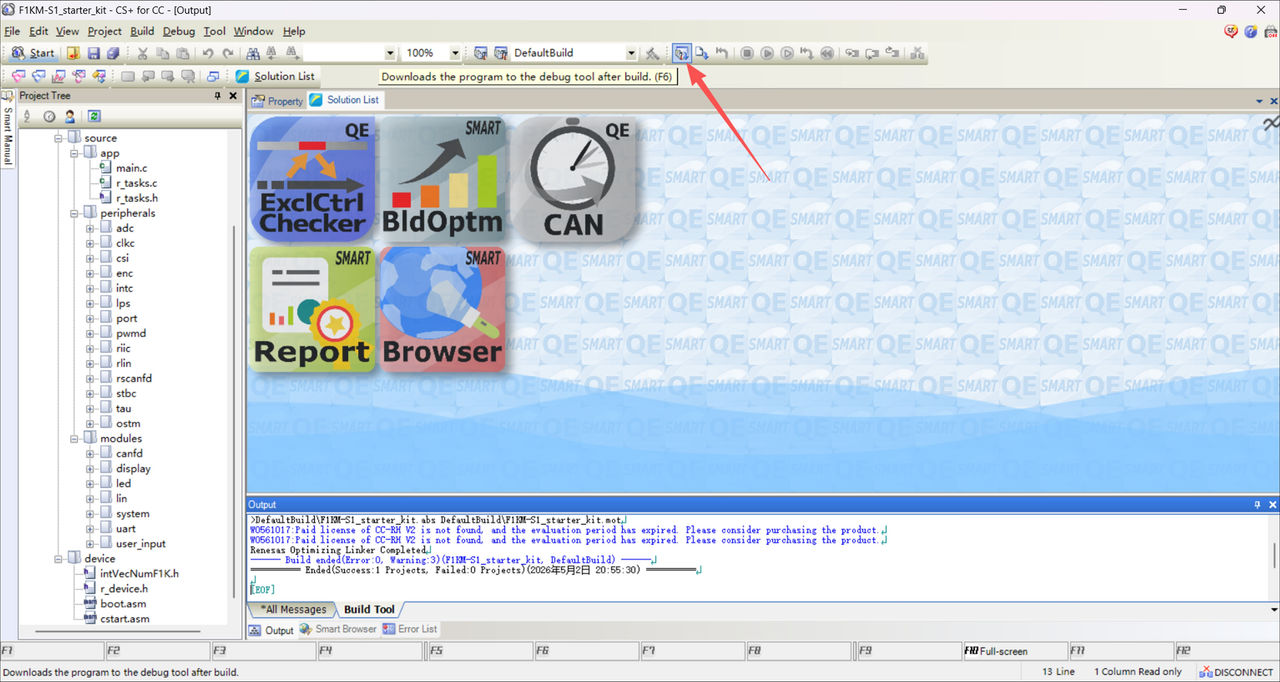Open the Smart Manual side tab

click(7, 128)
